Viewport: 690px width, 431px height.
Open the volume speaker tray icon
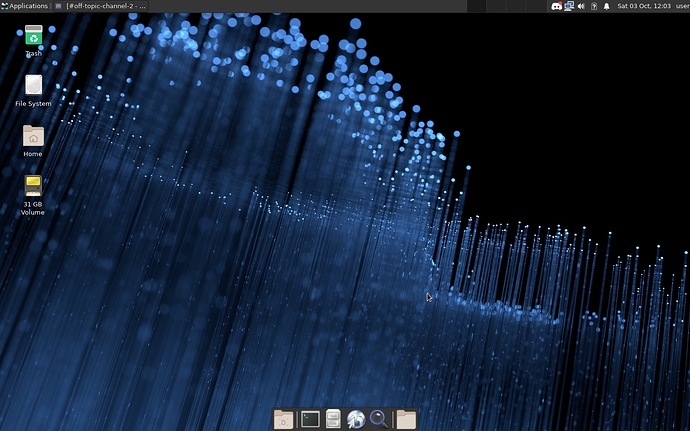coord(581,6)
